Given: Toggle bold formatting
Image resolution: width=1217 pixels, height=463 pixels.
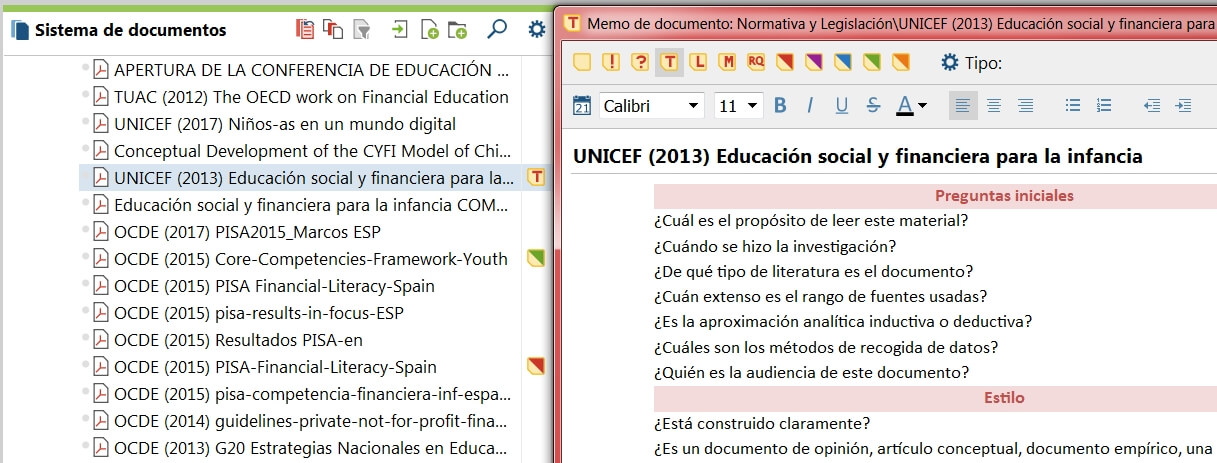Looking at the screenshot, I should [x=780, y=105].
